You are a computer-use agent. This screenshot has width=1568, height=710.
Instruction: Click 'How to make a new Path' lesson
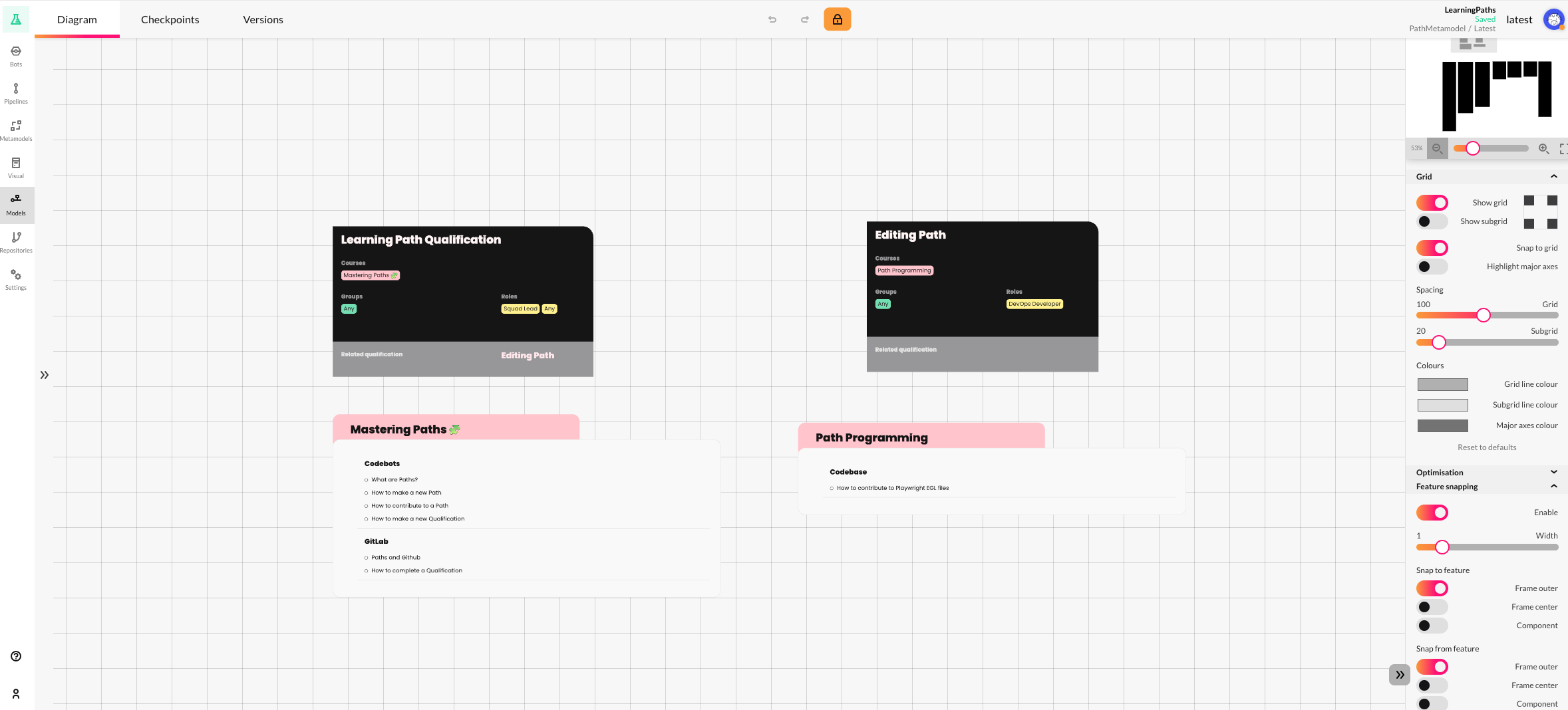(406, 493)
